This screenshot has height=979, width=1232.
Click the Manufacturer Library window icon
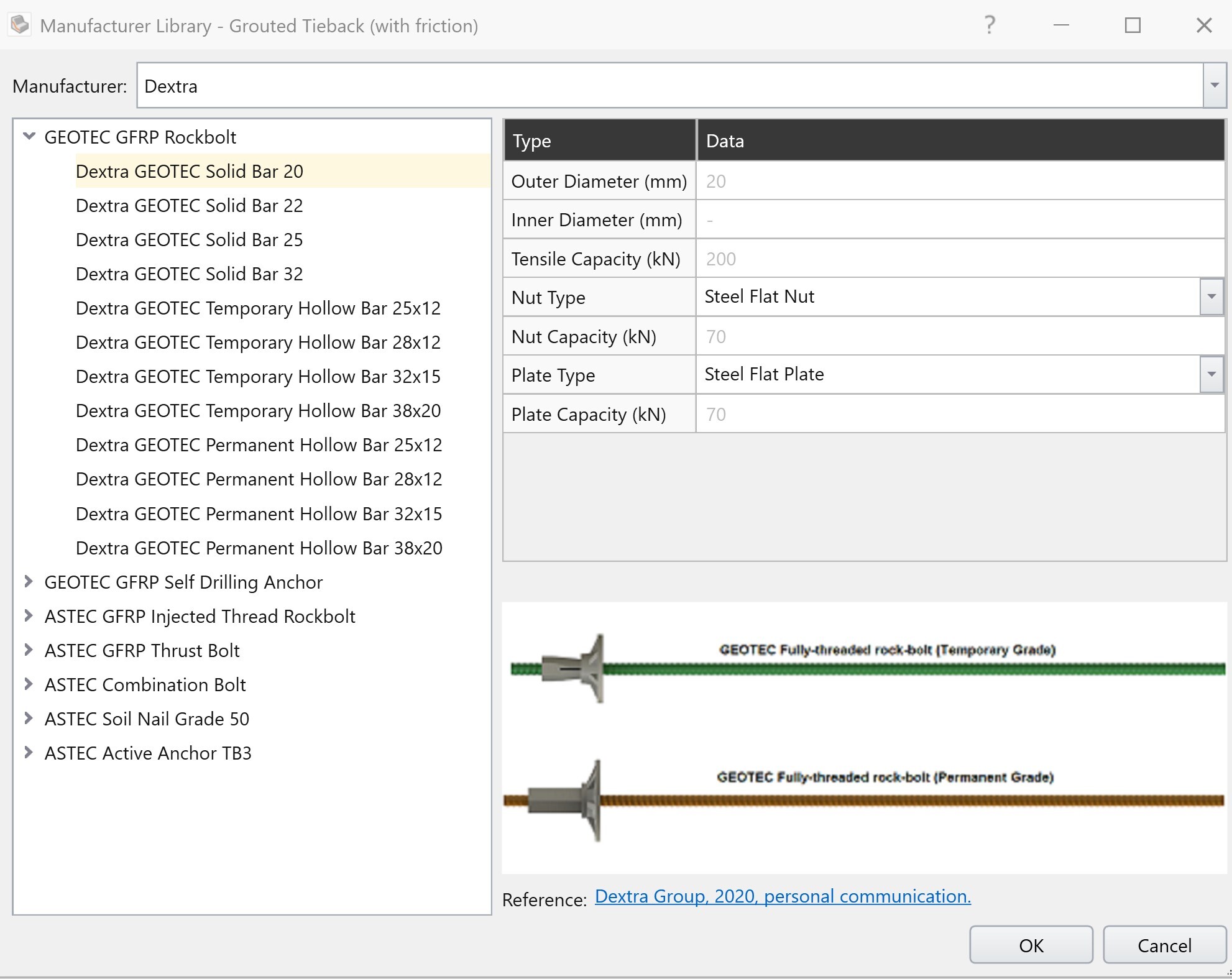(20, 25)
